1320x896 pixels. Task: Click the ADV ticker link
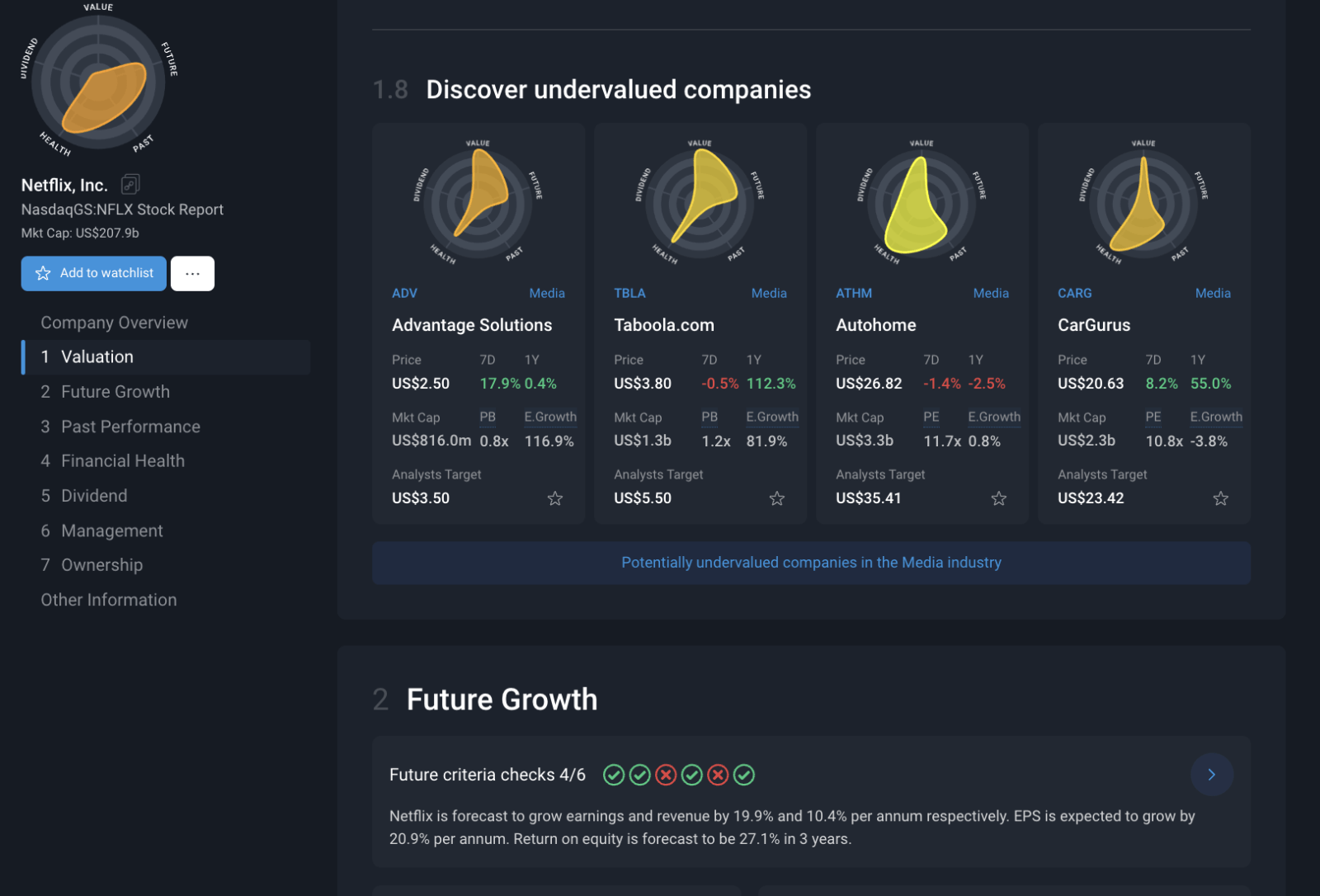pos(404,293)
